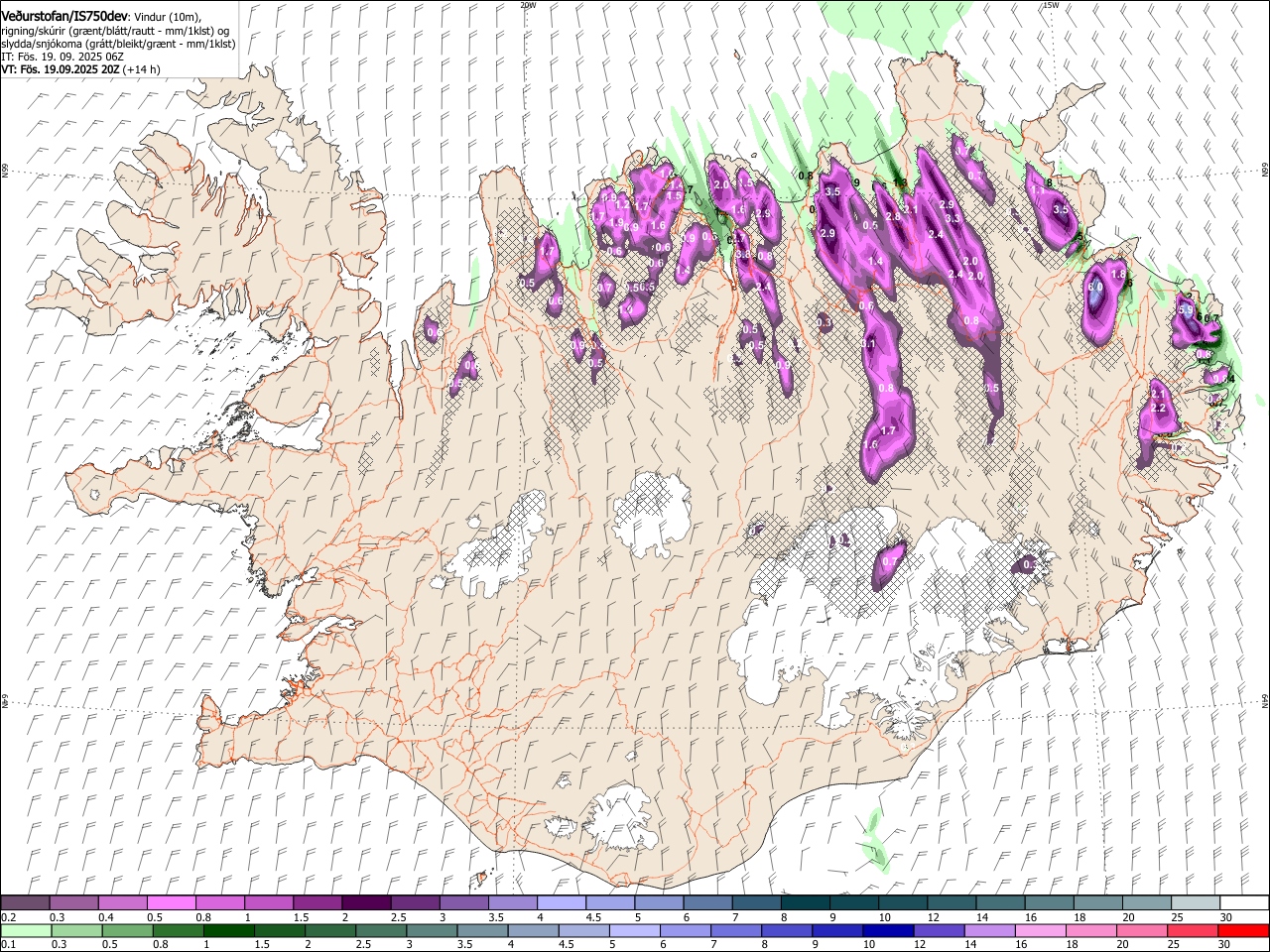Click the Veðurstofan/IS750dev map title

[x=64, y=16]
